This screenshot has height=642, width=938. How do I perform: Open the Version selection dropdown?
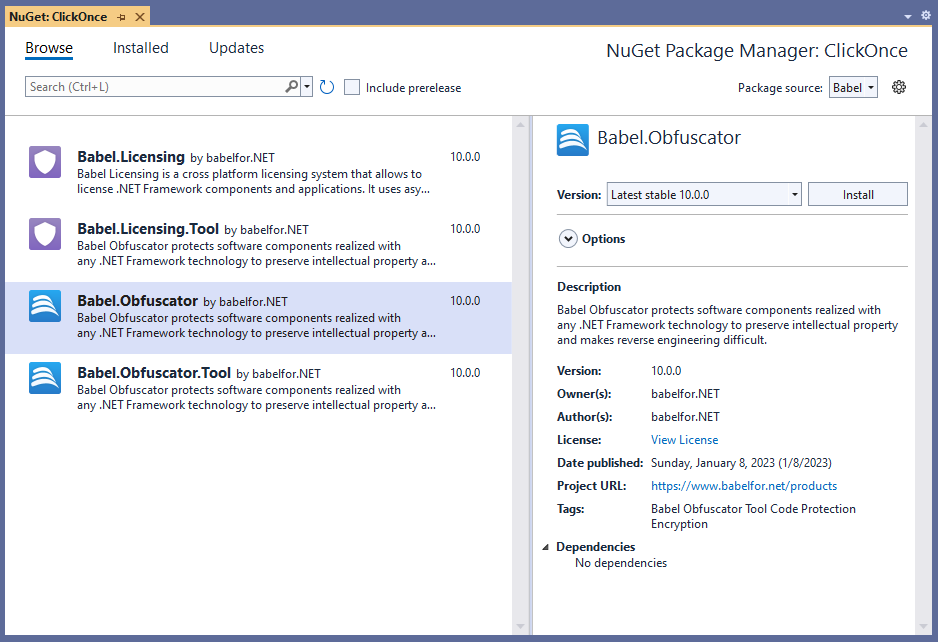pyautogui.click(x=704, y=195)
